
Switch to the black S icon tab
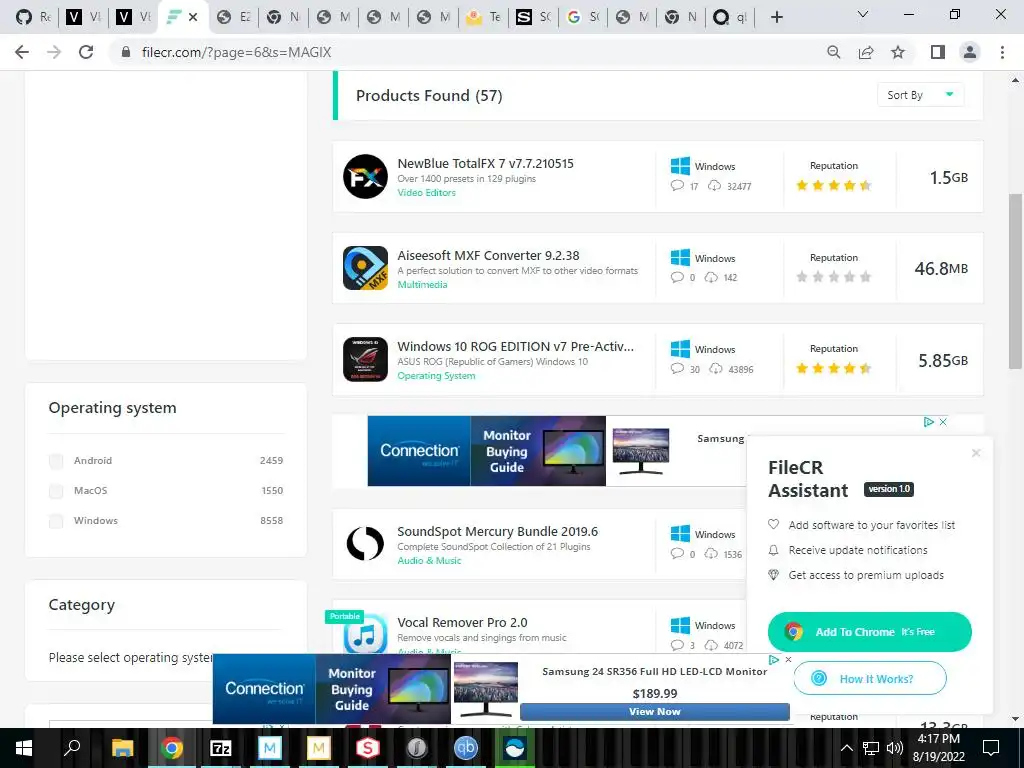[533, 17]
